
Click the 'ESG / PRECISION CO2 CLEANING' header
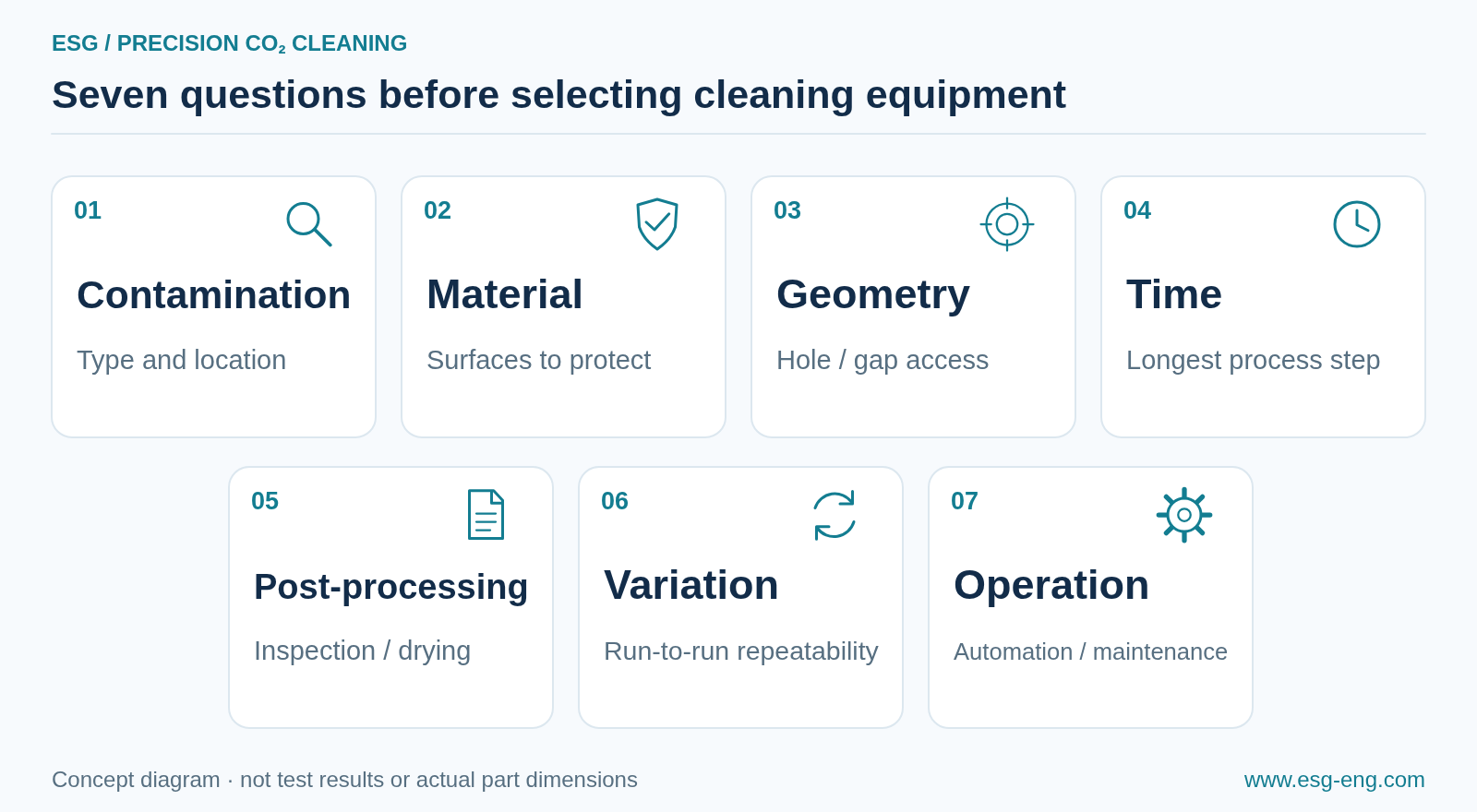pos(229,43)
